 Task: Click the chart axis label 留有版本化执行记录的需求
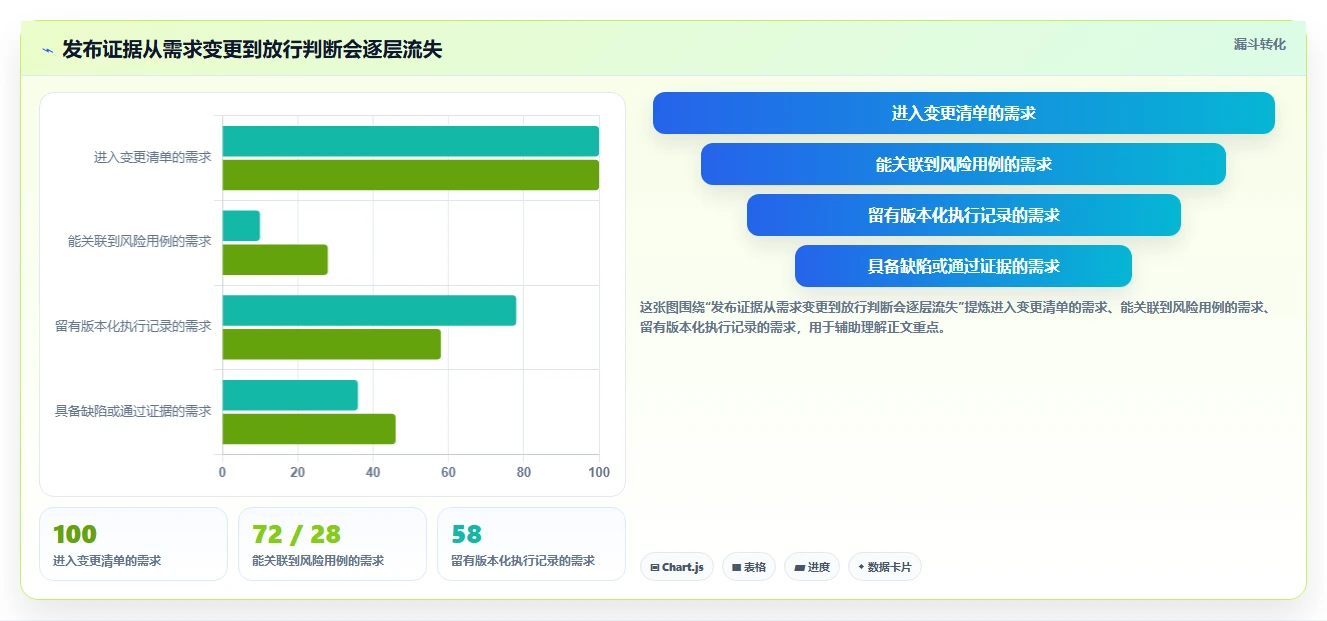(133, 326)
